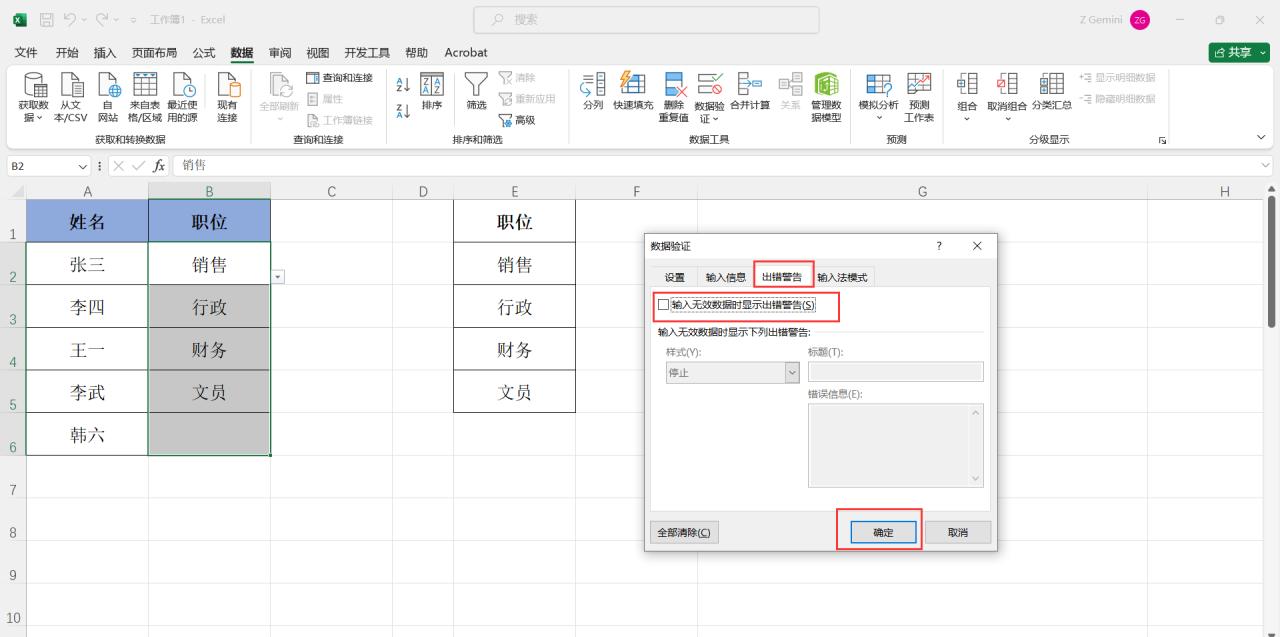
Task: Switch to the 视图 (View) ribbon tab
Action: 317,53
